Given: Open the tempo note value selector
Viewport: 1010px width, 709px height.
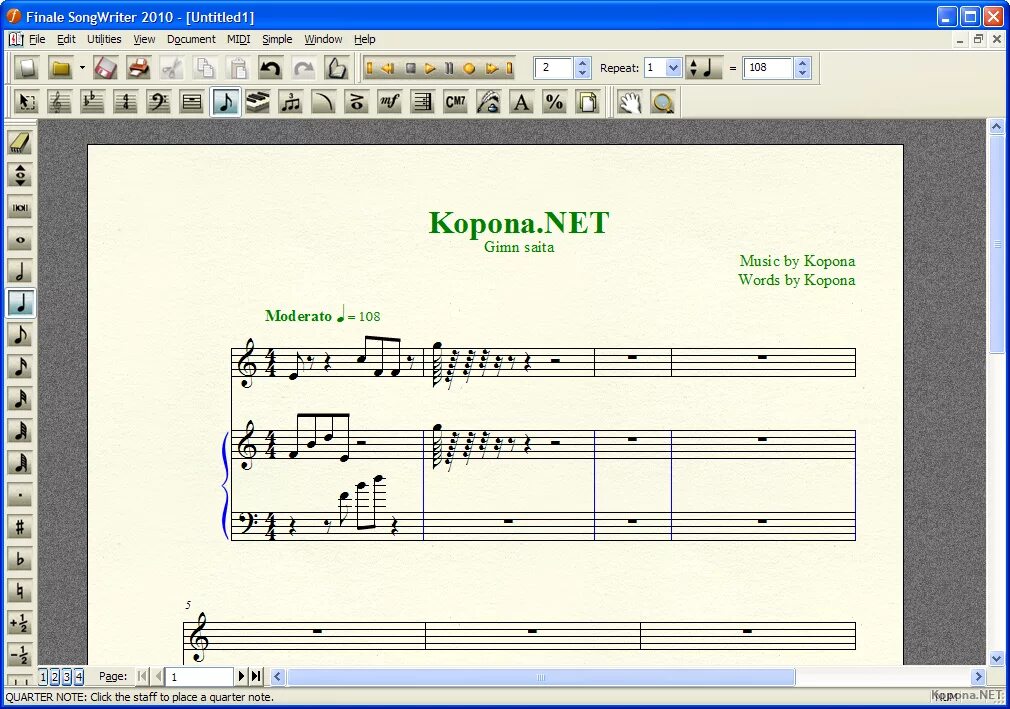Looking at the screenshot, I should [703, 68].
